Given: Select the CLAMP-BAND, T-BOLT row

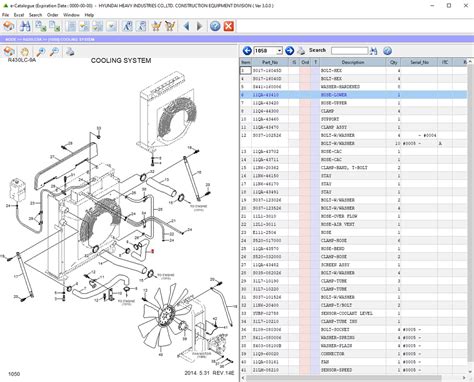Looking at the screenshot, I should point(354,168).
